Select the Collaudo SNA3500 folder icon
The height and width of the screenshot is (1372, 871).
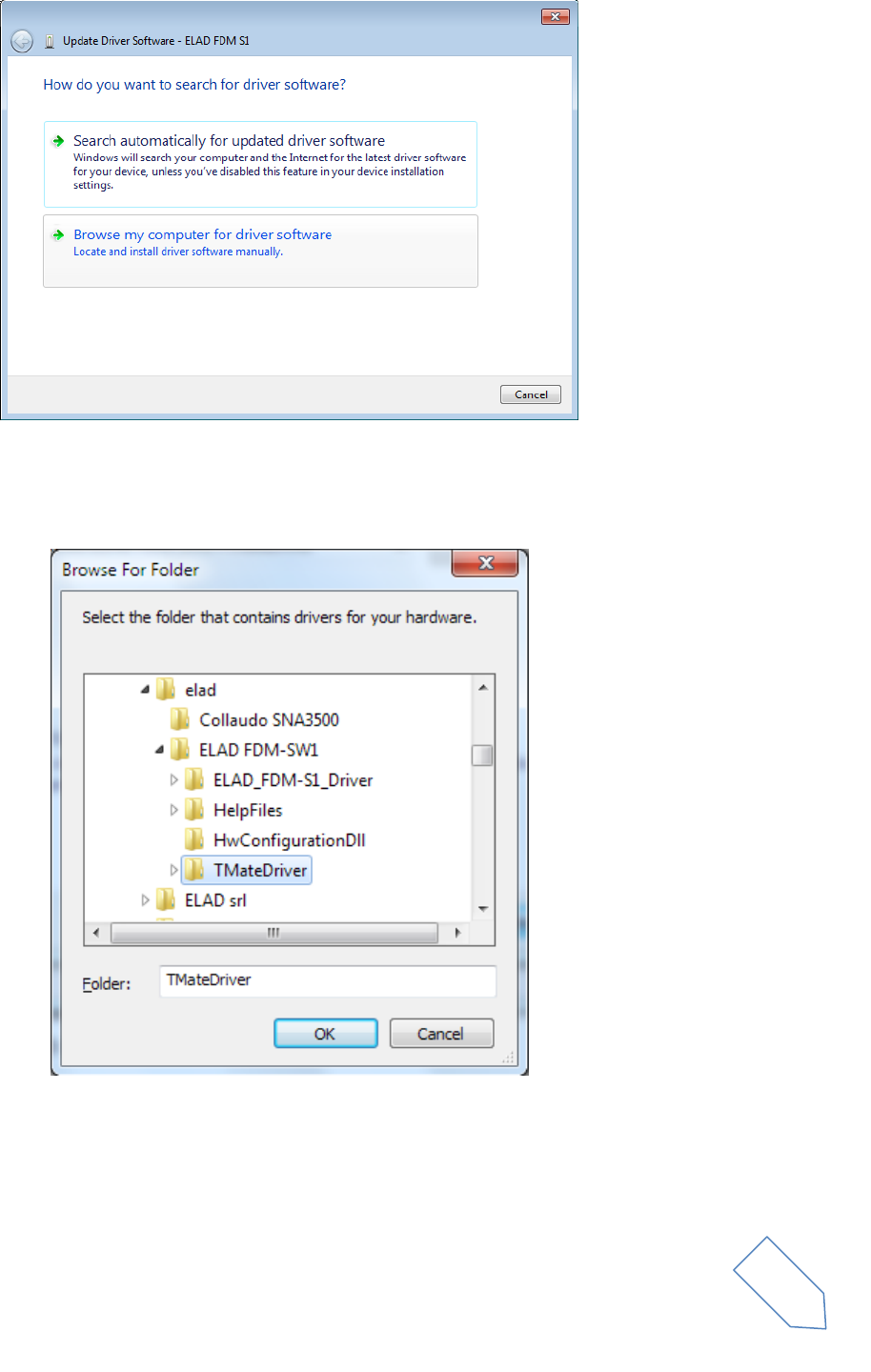pos(180,719)
